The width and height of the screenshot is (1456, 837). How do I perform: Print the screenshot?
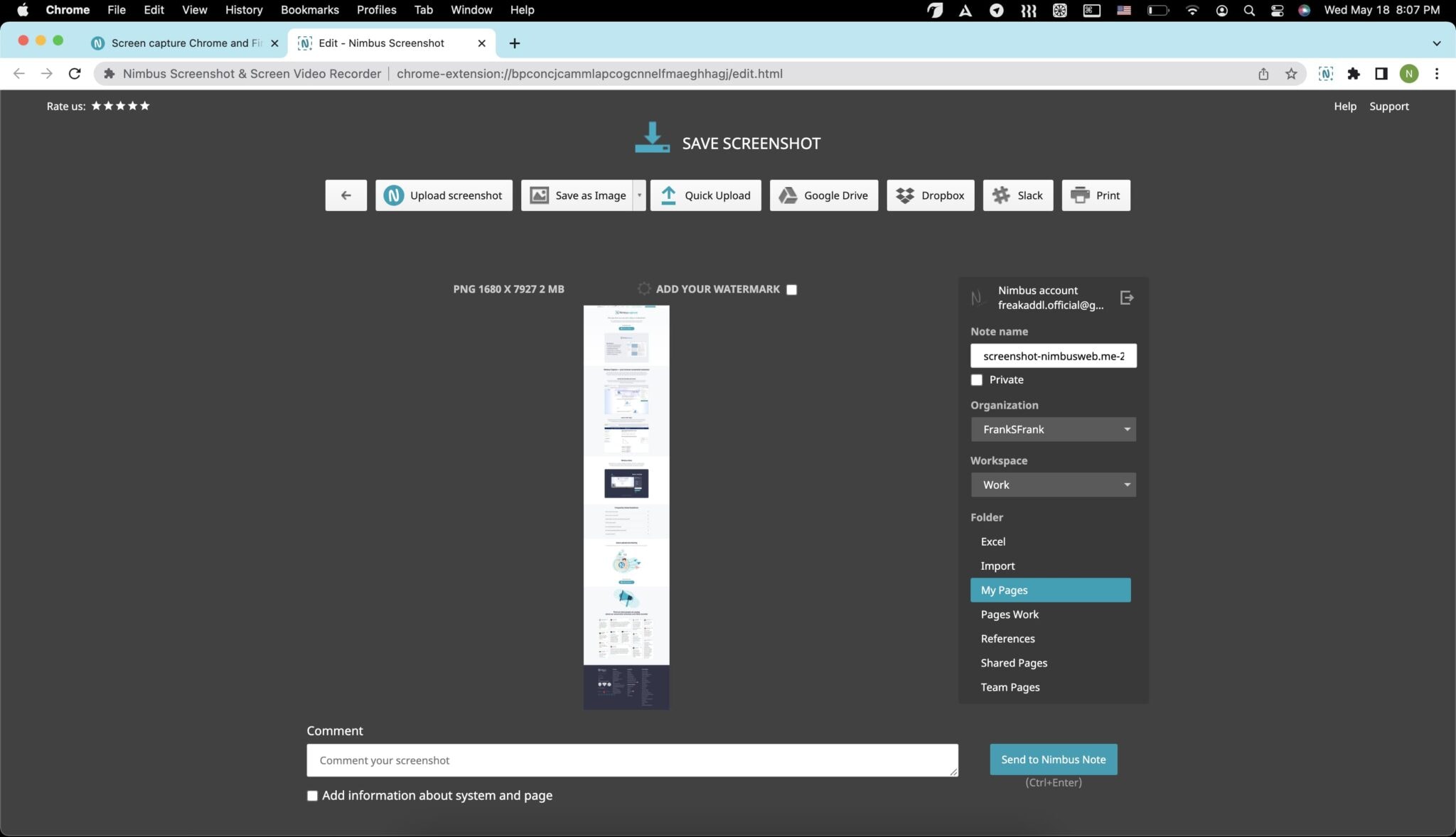[x=1094, y=195]
